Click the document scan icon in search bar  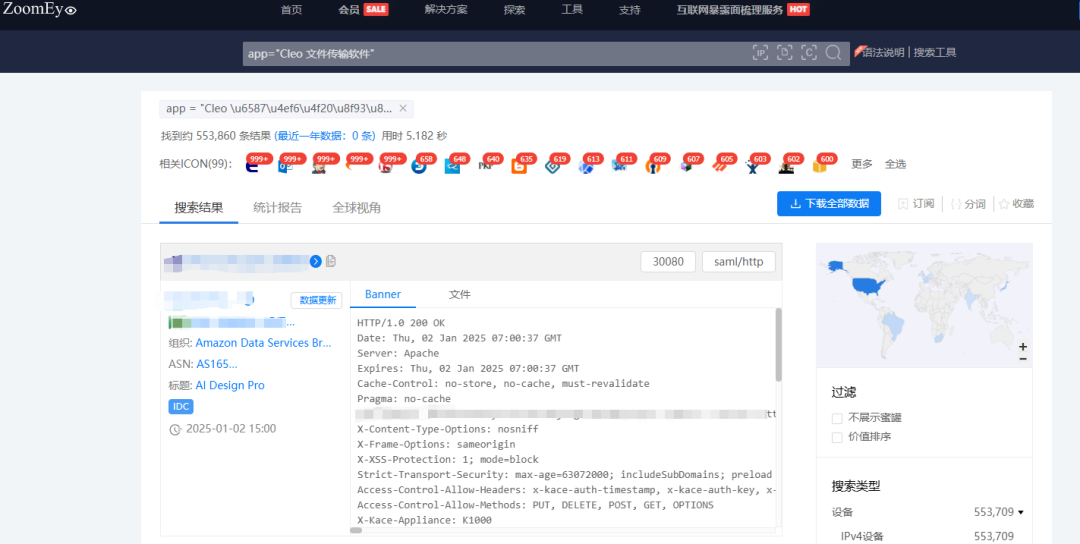[785, 53]
